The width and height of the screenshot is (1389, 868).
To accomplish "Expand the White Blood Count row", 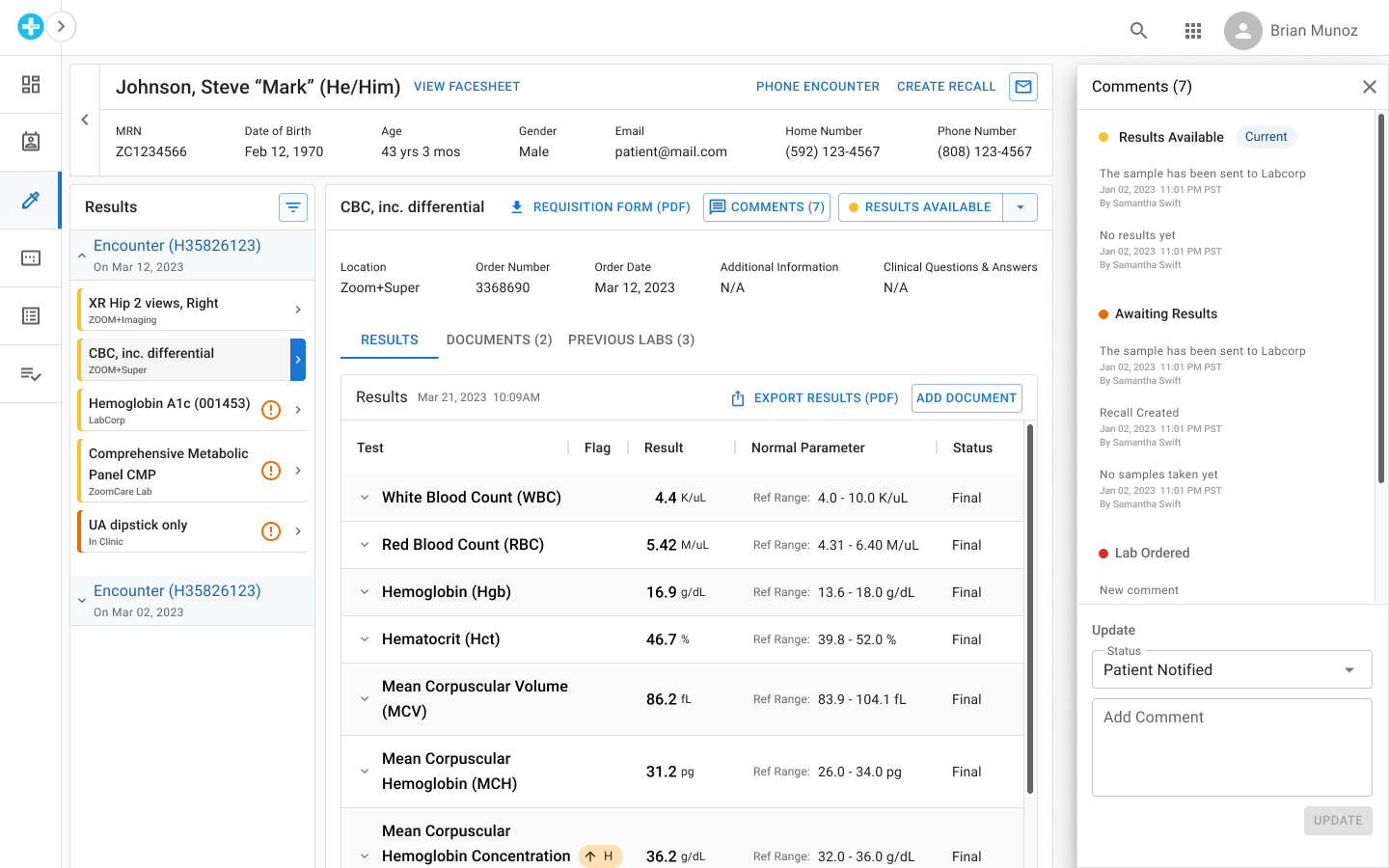I will click(x=365, y=498).
